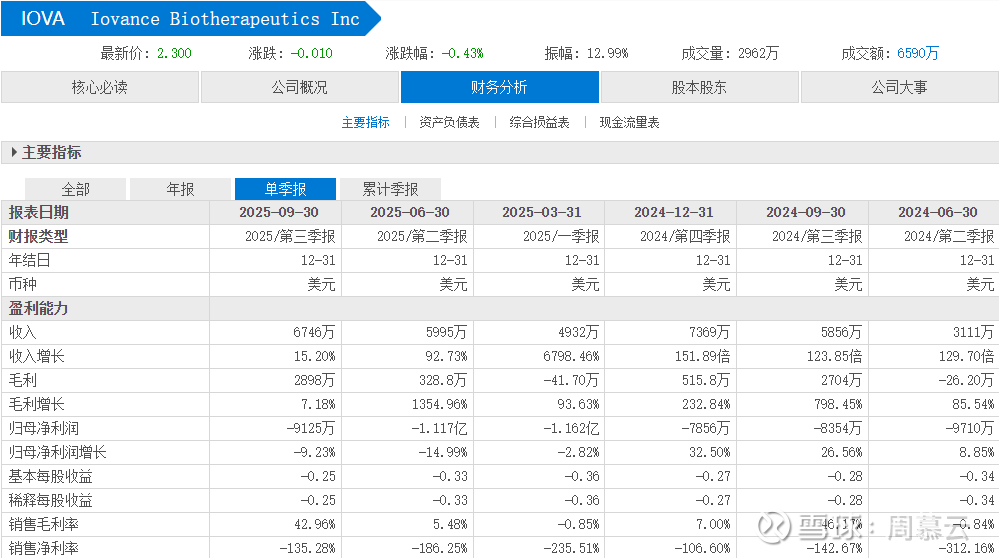Click the 涨跌 value -0.010
The image size is (999, 558).
click(x=312, y=54)
